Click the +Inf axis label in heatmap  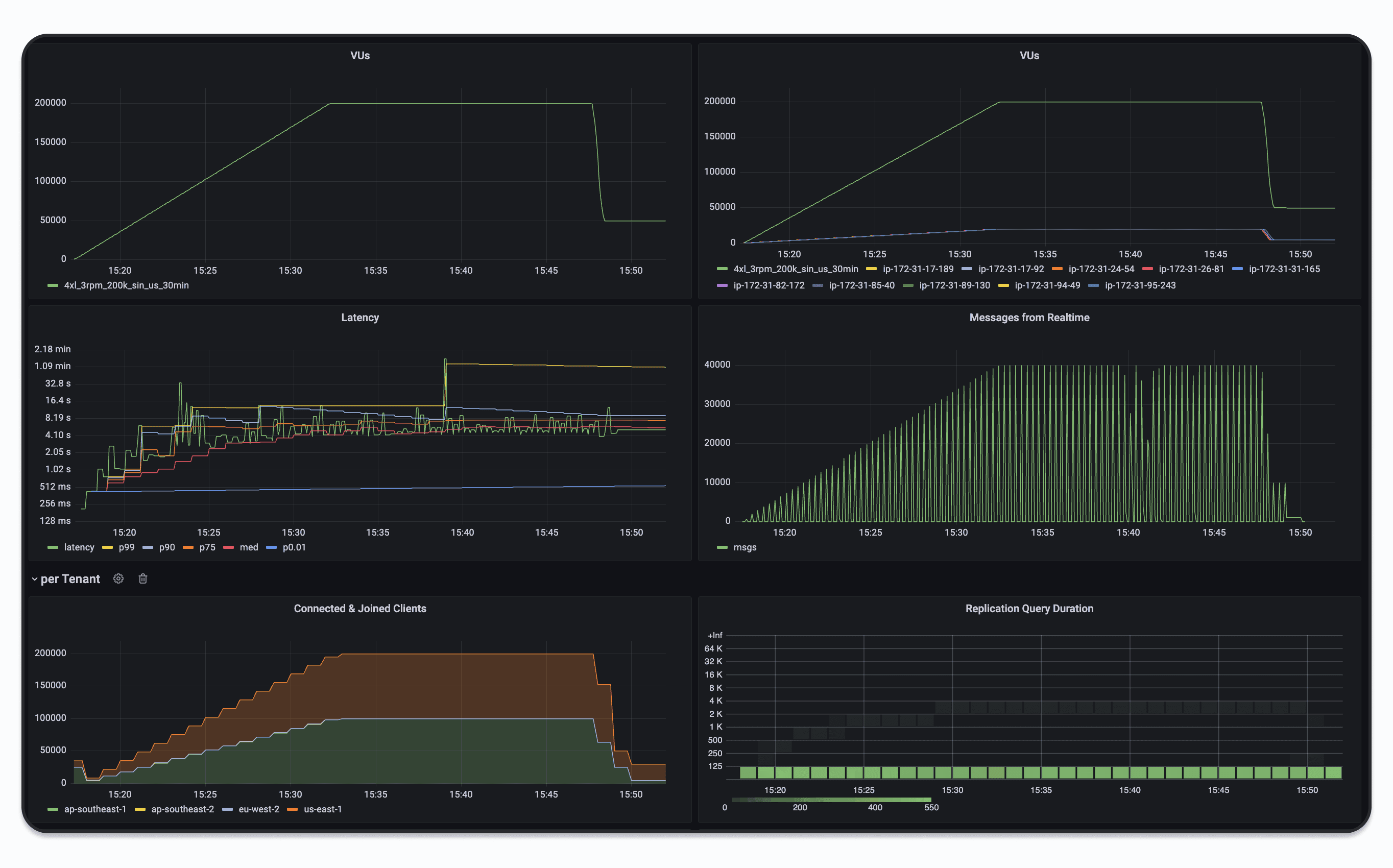point(714,636)
